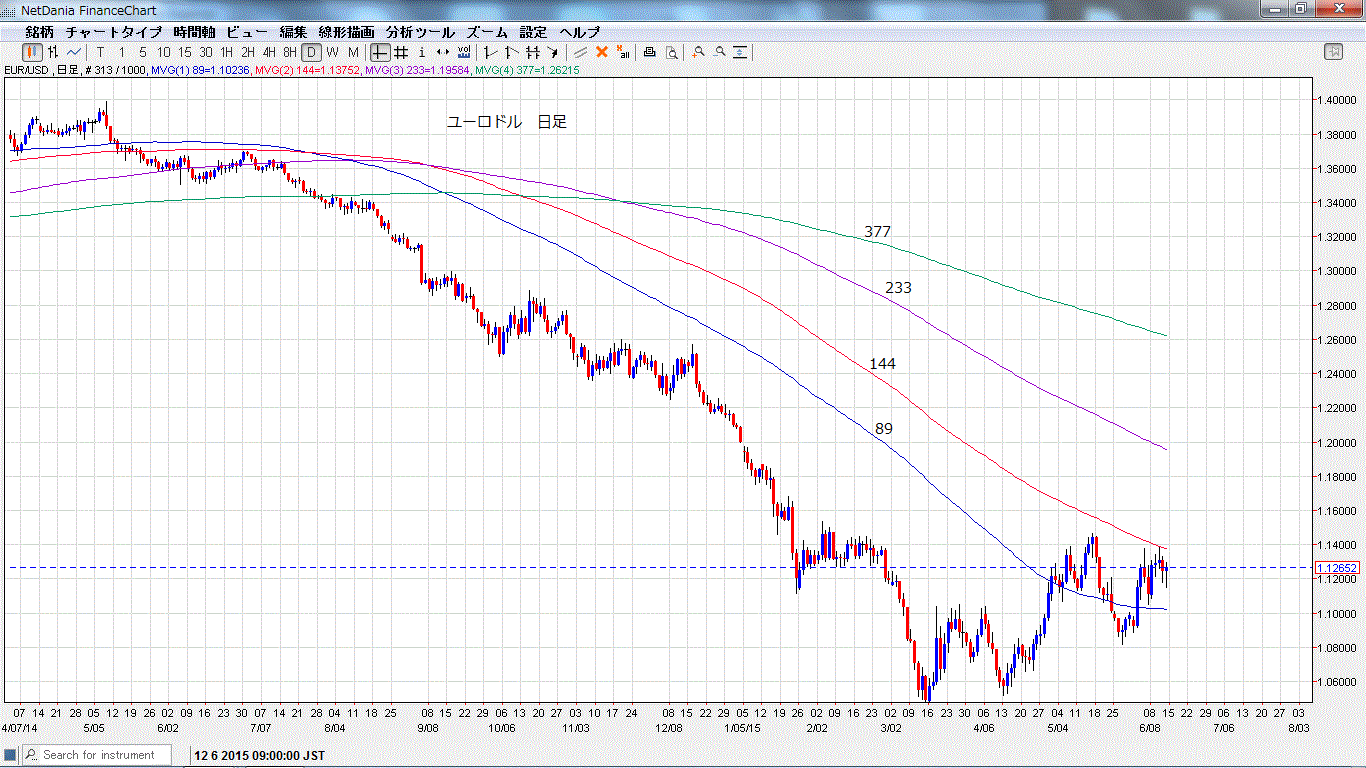This screenshot has height=768, width=1366.
Task: Click the reset zoom icon
Action: pyautogui.click(x=740, y=52)
